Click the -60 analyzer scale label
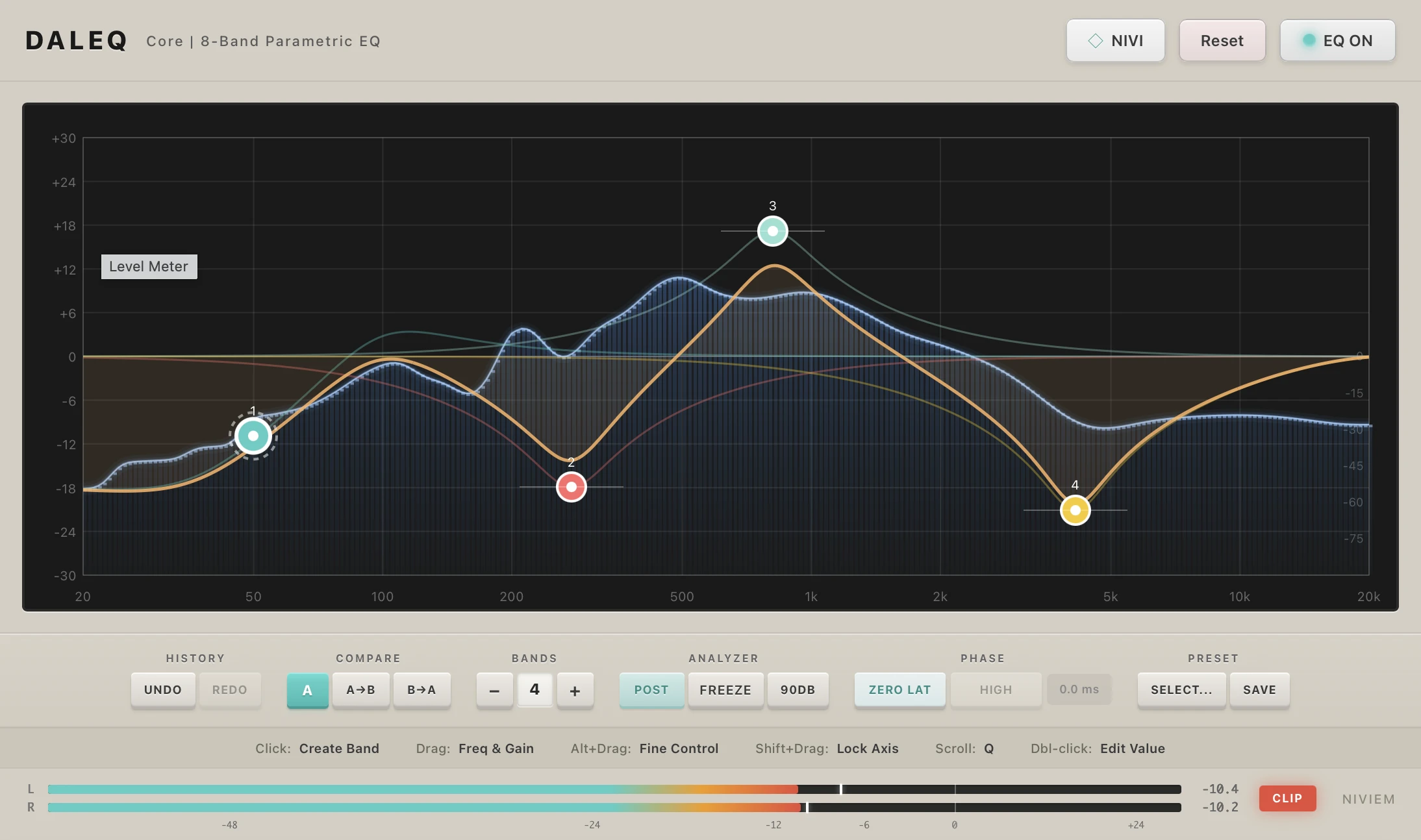This screenshot has width=1421, height=840. [1353, 502]
